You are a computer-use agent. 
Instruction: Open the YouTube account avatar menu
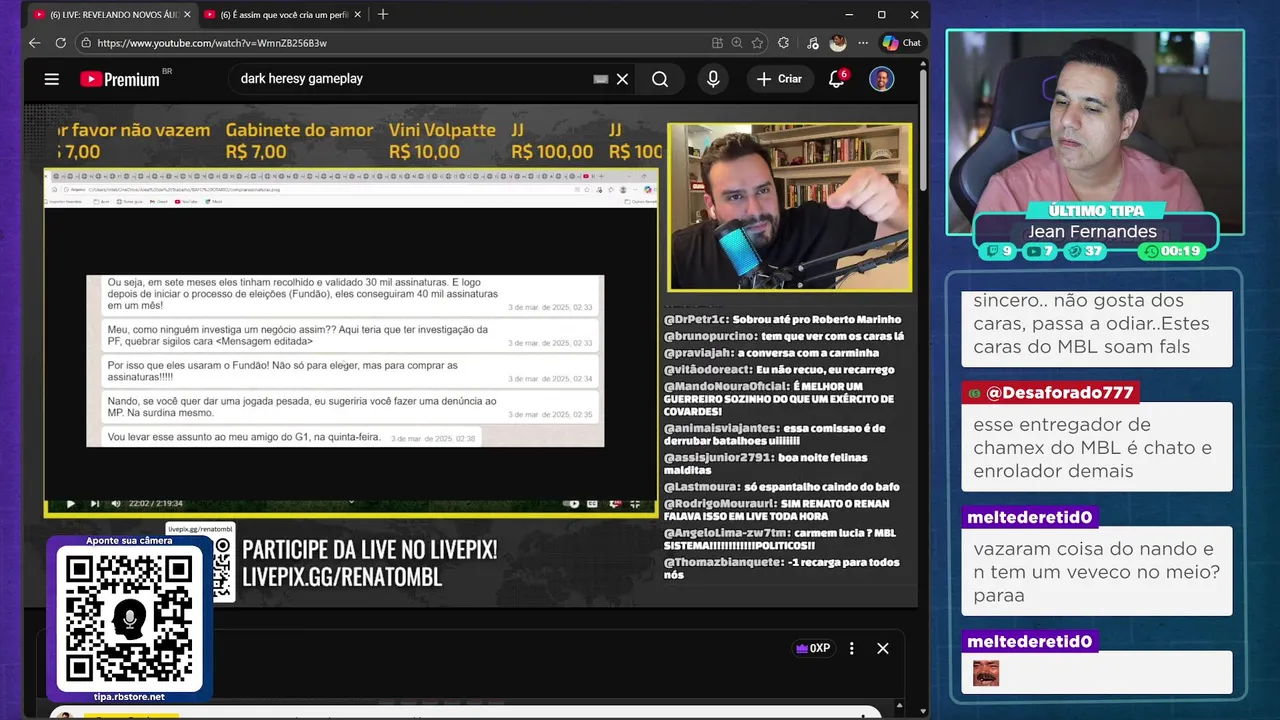click(x=881, y=79)
